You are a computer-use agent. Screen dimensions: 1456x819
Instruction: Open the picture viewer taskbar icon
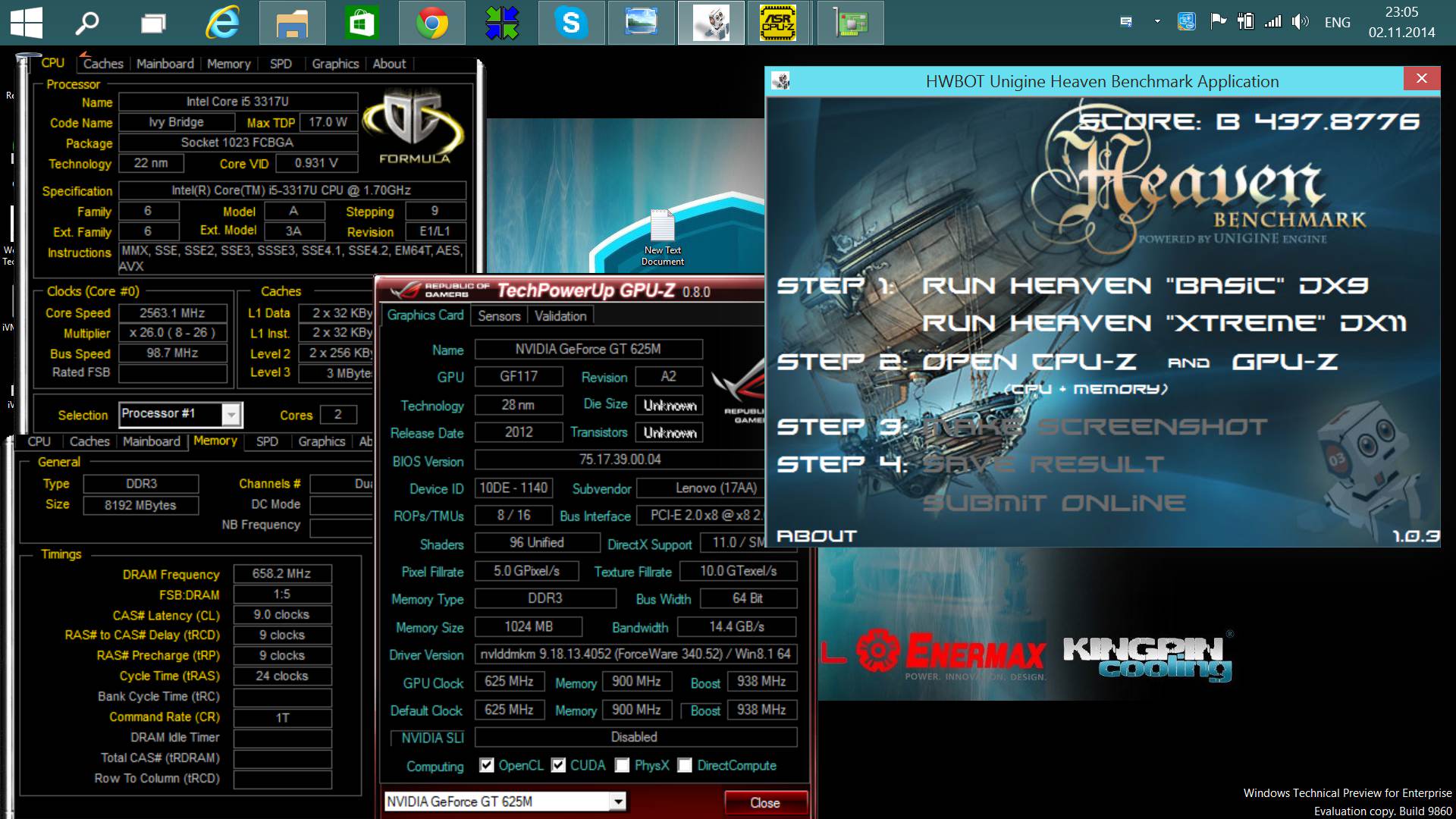[641, 23]
